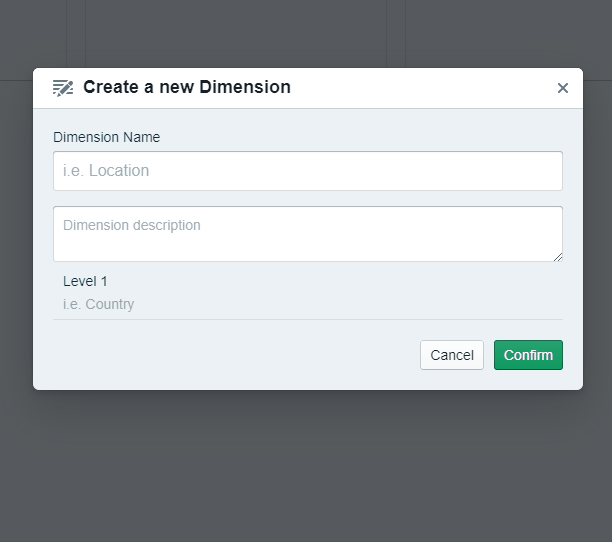Focus the Dimension Name input field
This screenshot has height=542, width=612.
(308, 171)
